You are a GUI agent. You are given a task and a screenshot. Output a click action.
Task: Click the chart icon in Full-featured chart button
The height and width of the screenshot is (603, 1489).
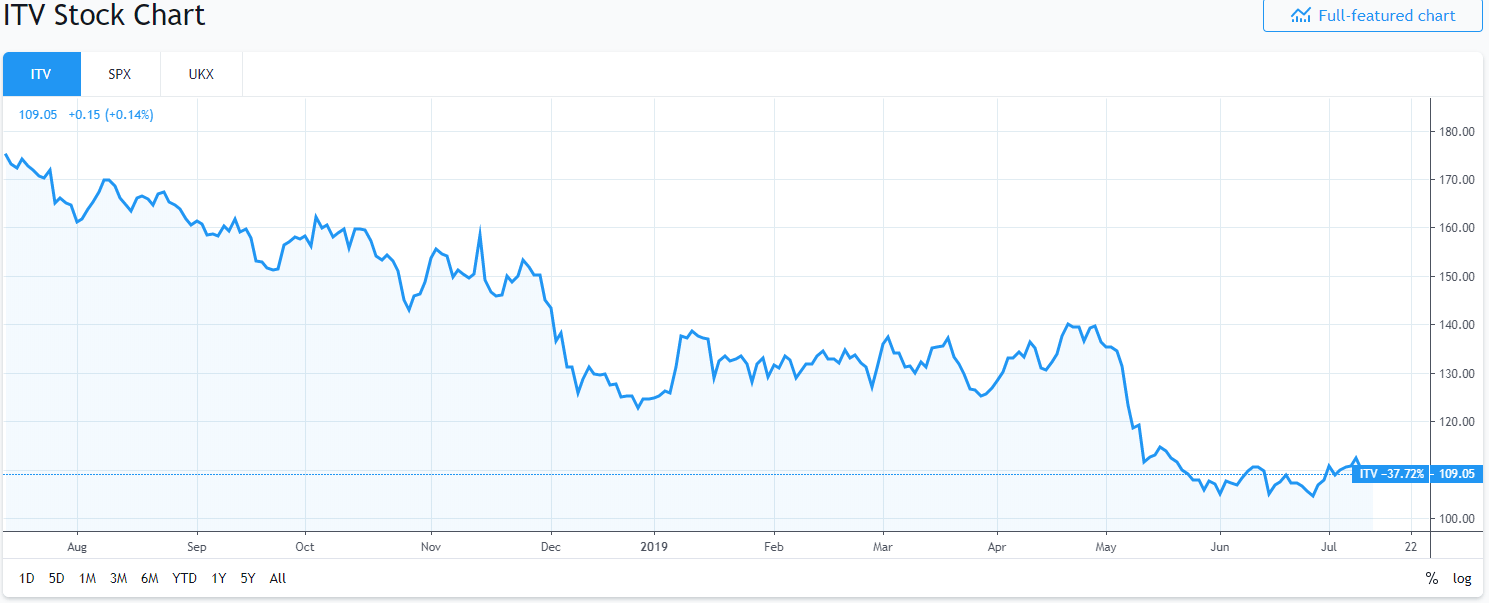pos(1301,15)
